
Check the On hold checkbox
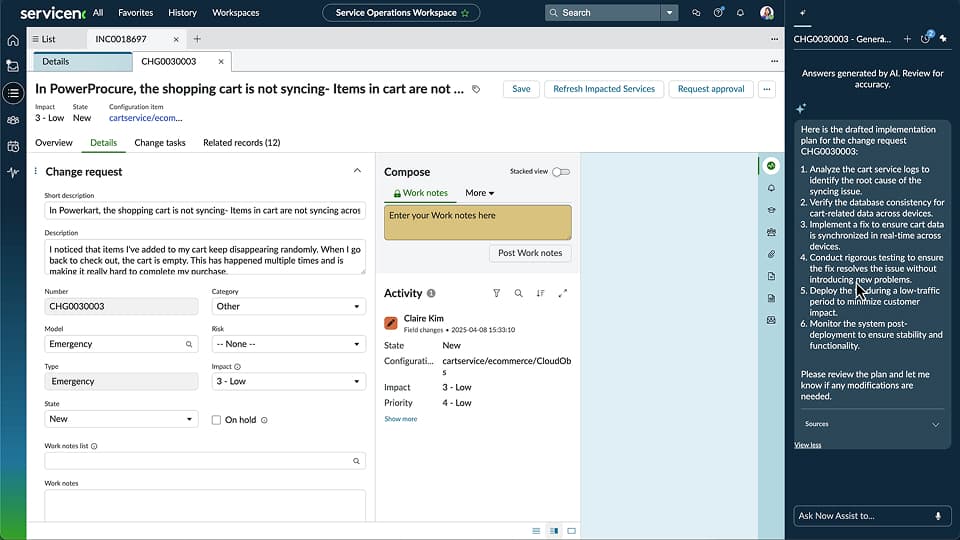coord(217,420)
